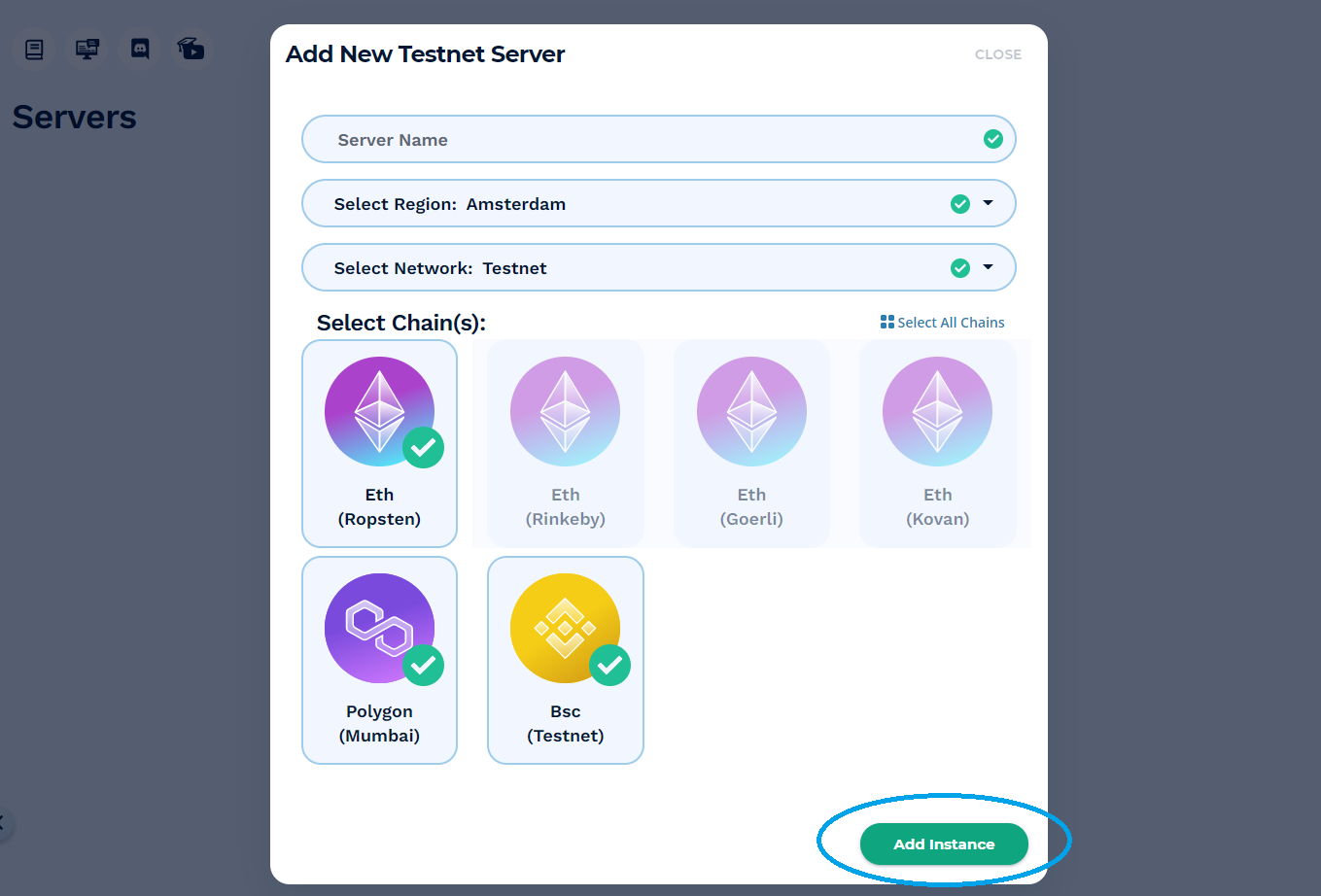Uncheck the Eth (Ropsten) green checkmark
This screenshot has width=1321, height=896.
click(424, 448)
